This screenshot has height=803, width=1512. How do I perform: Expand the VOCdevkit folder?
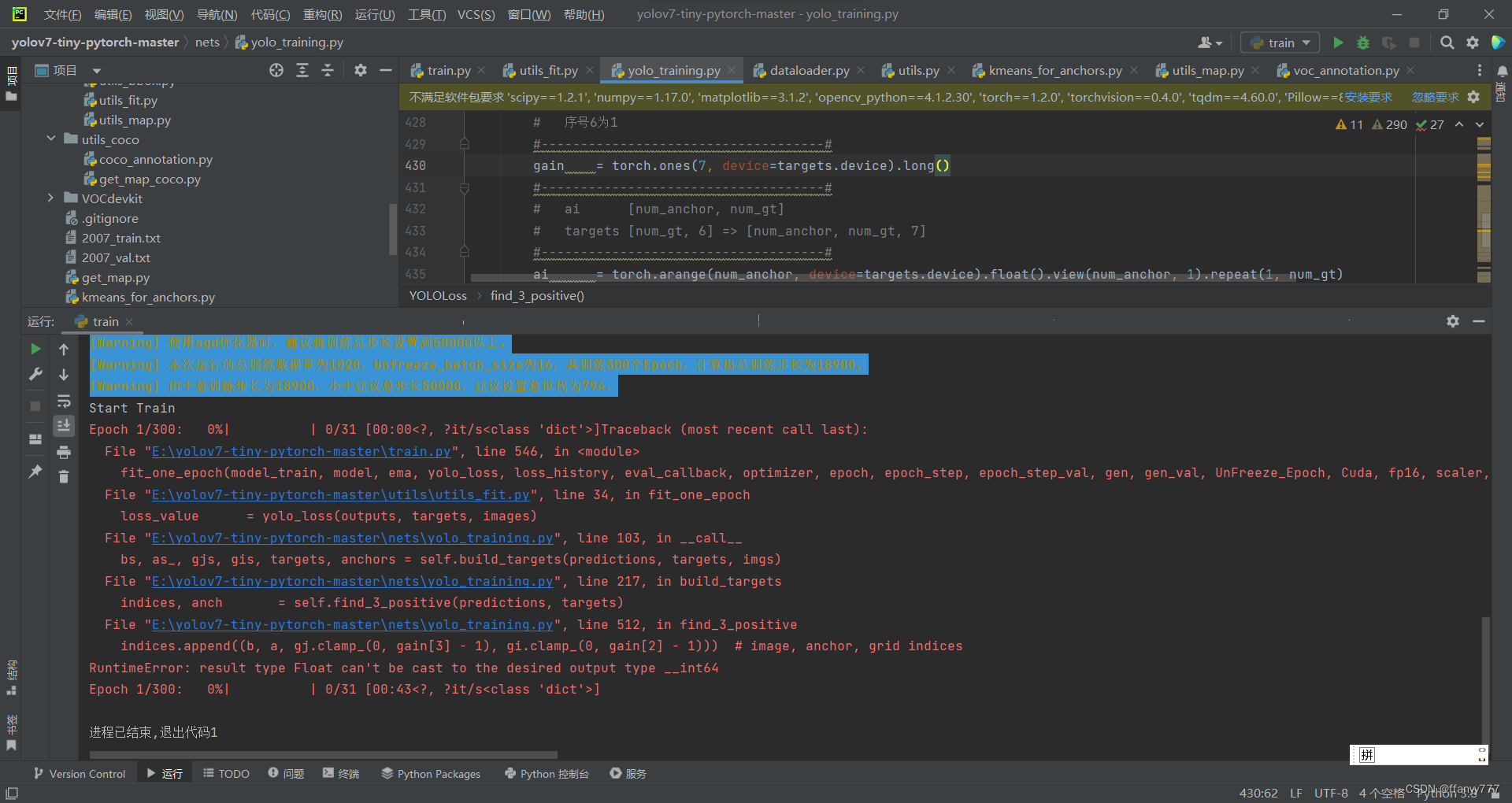click(x=51, y=198)
